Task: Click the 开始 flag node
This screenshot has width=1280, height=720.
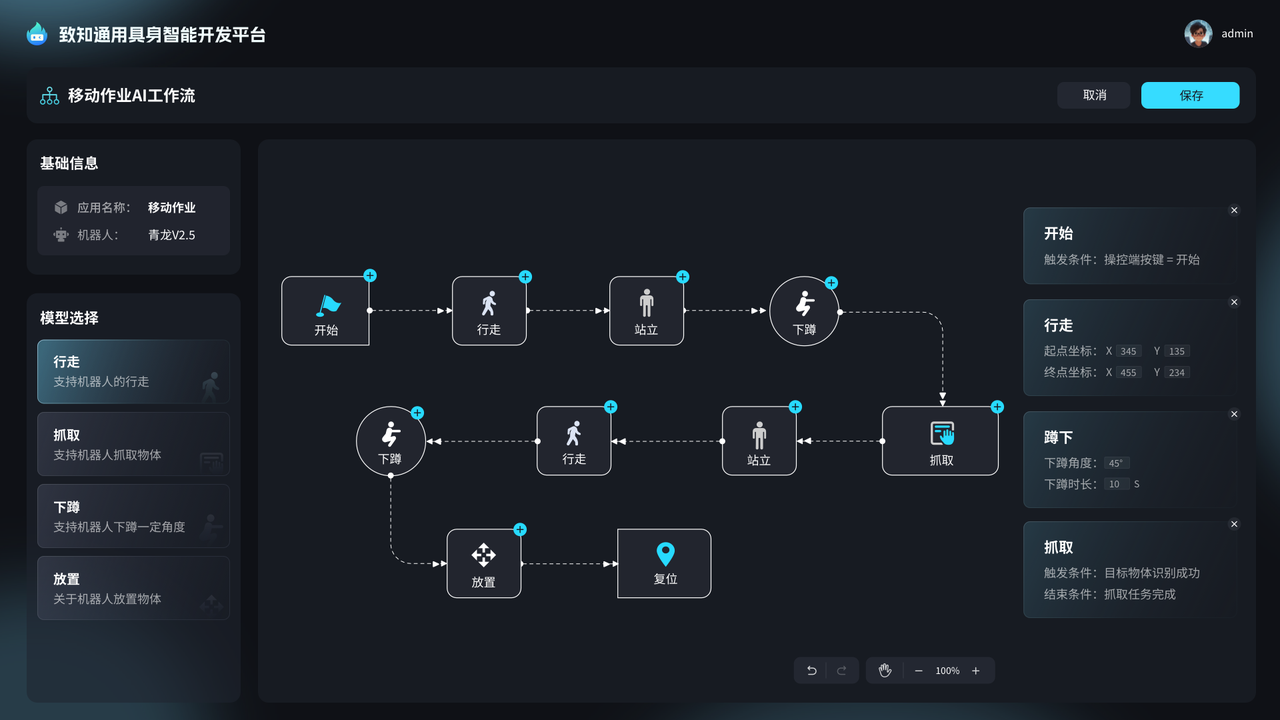Action: 326,311
